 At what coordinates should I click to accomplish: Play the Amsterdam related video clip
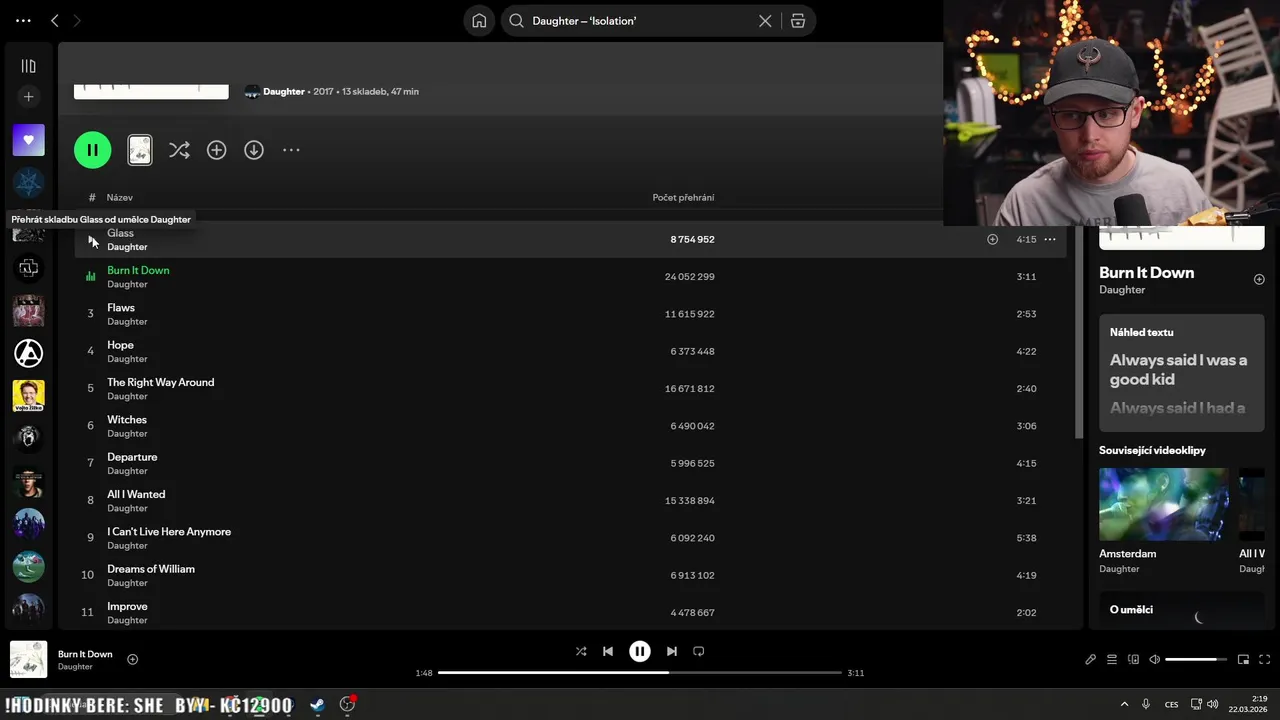[x=1164, y=504]
